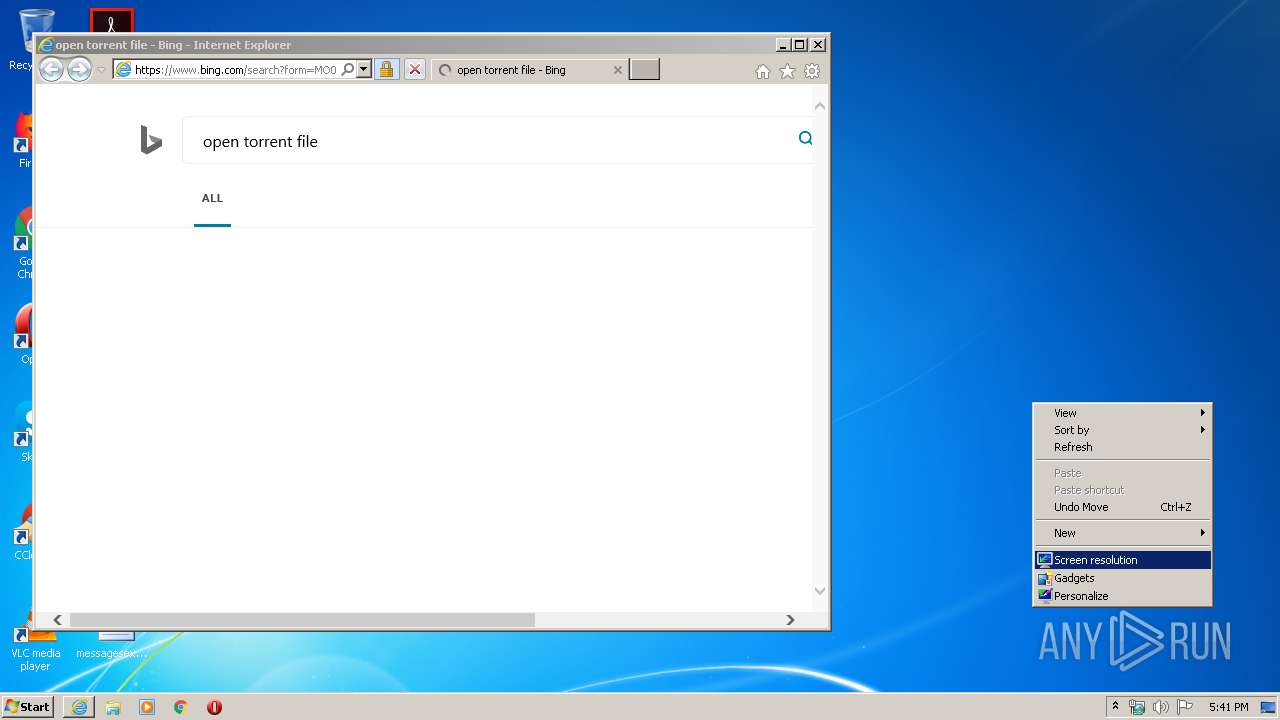The image size is (1280, 720).
Task: Open IE Tools gear icon
Action: point(812,71)
